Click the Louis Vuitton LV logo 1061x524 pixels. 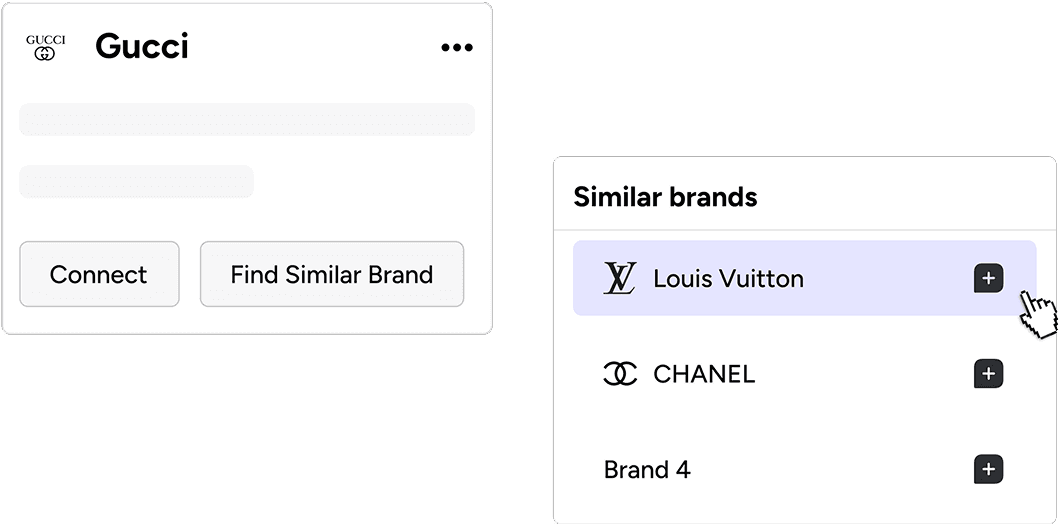(x=620, y=278)
